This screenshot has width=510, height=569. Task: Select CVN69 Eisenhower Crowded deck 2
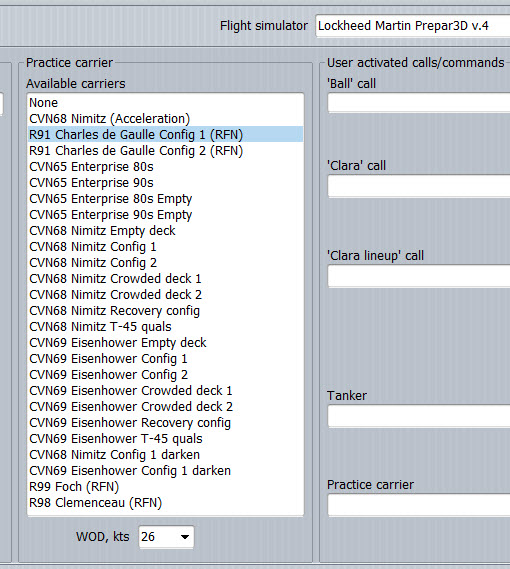point(166,406)
